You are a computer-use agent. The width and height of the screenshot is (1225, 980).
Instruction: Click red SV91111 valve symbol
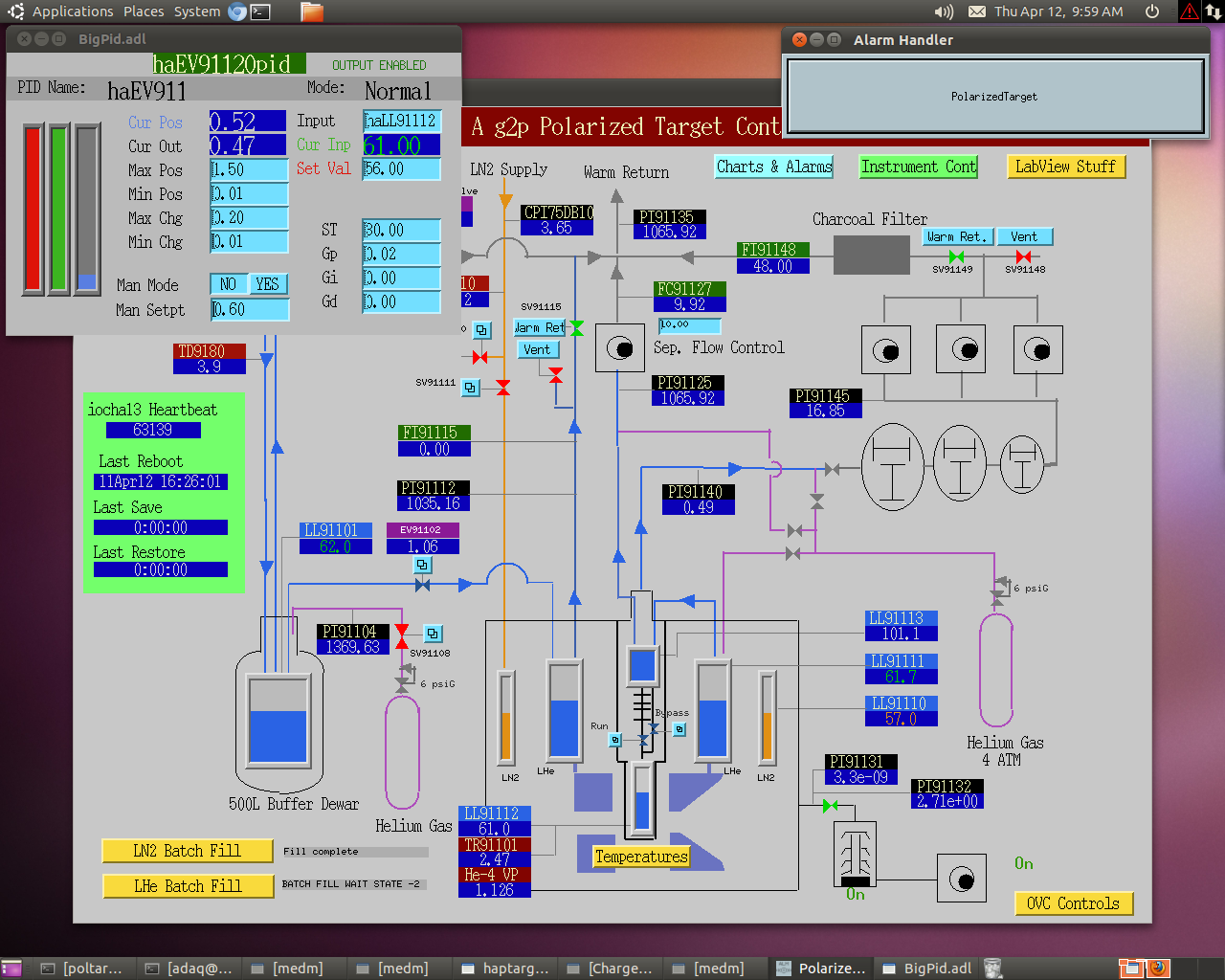pos(503,388)
